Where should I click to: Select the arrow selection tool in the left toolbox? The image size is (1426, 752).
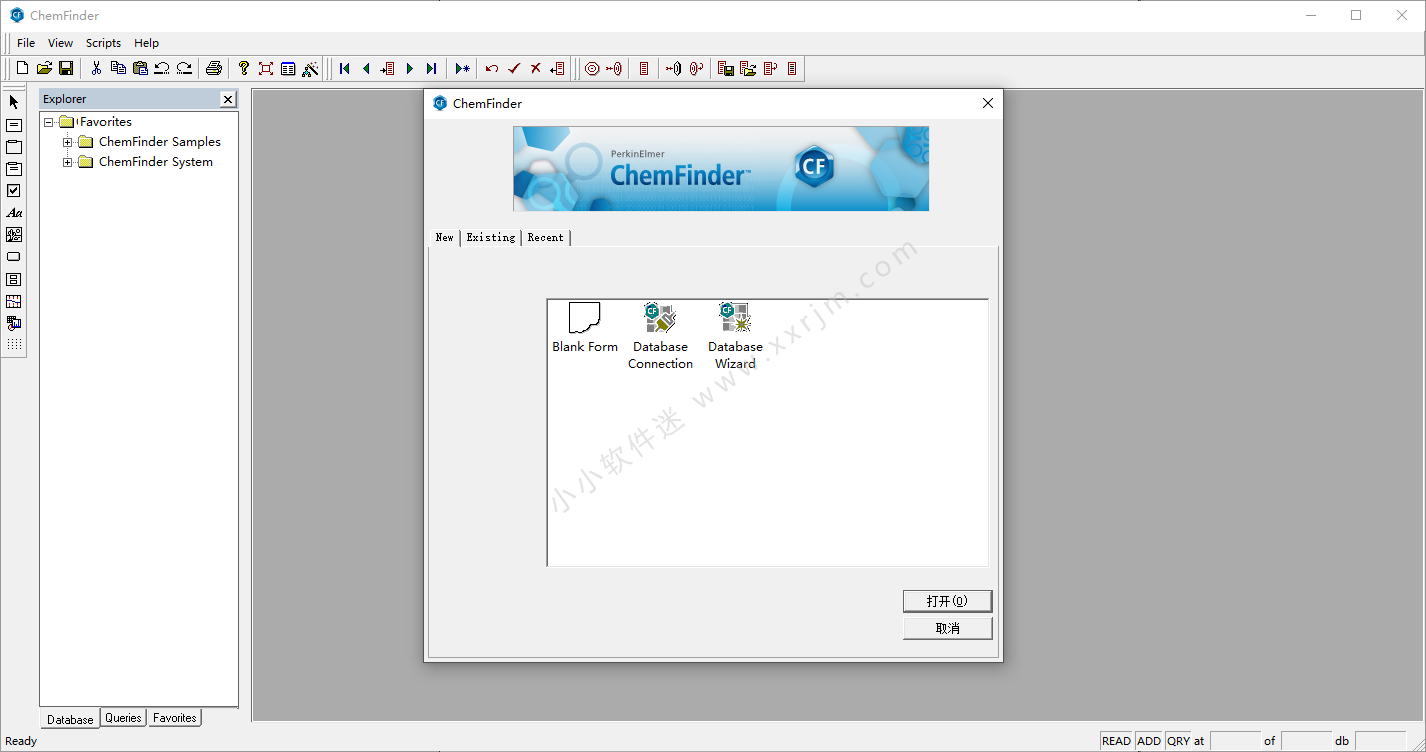click(14, 102)
